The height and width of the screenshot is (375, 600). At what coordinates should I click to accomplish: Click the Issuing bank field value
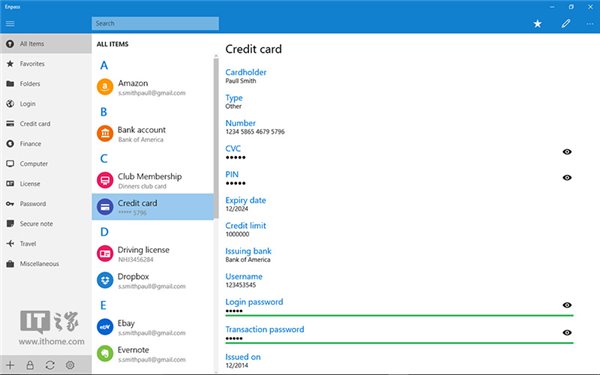(248, 260)
